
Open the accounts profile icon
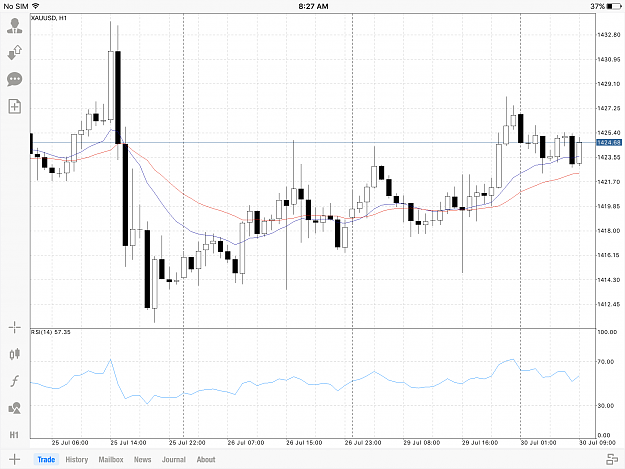(15, 26)
